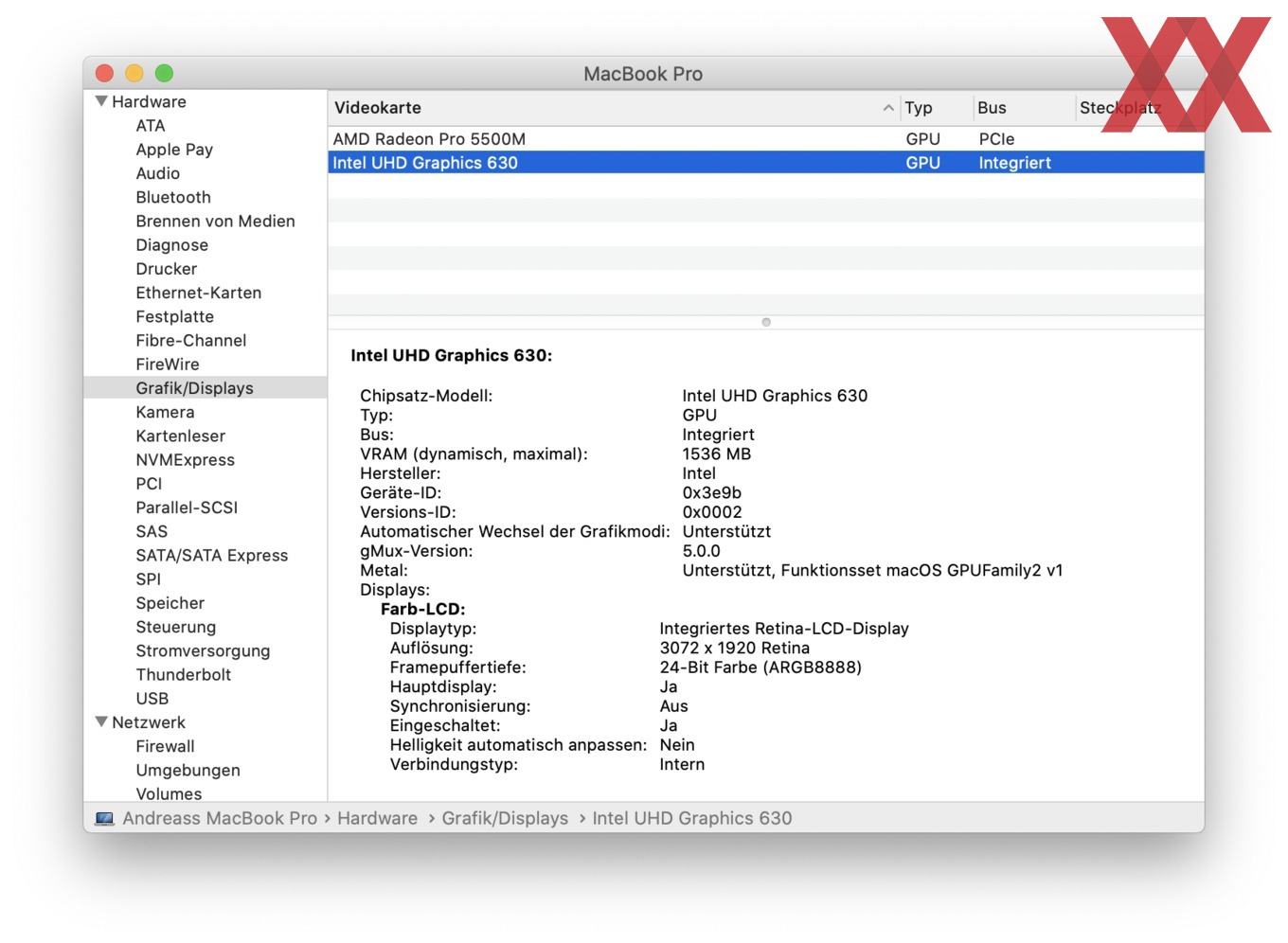Select Bluetooth in the sidebar
This screenshot has height=943, width=1288.
pos(173,197)
